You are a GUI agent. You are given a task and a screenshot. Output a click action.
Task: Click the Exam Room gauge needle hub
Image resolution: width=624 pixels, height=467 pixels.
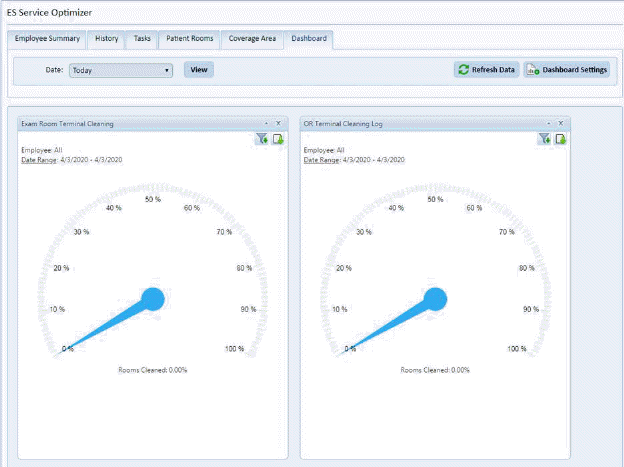click(x=153, y=298)
